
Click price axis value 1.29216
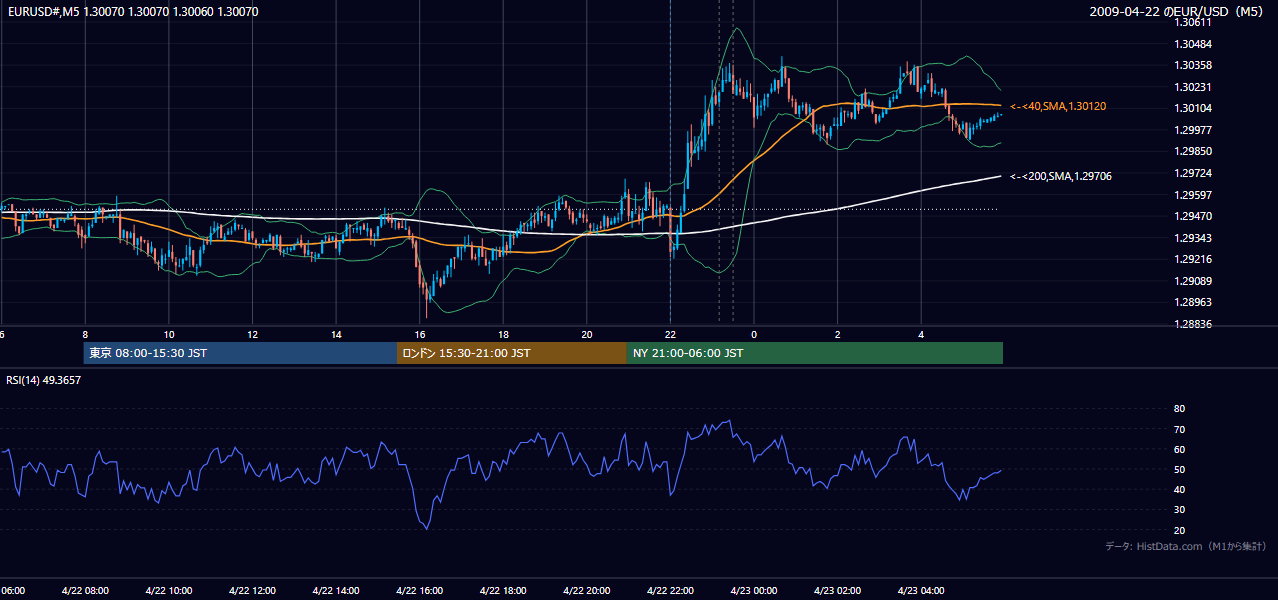click(1193, 259)
